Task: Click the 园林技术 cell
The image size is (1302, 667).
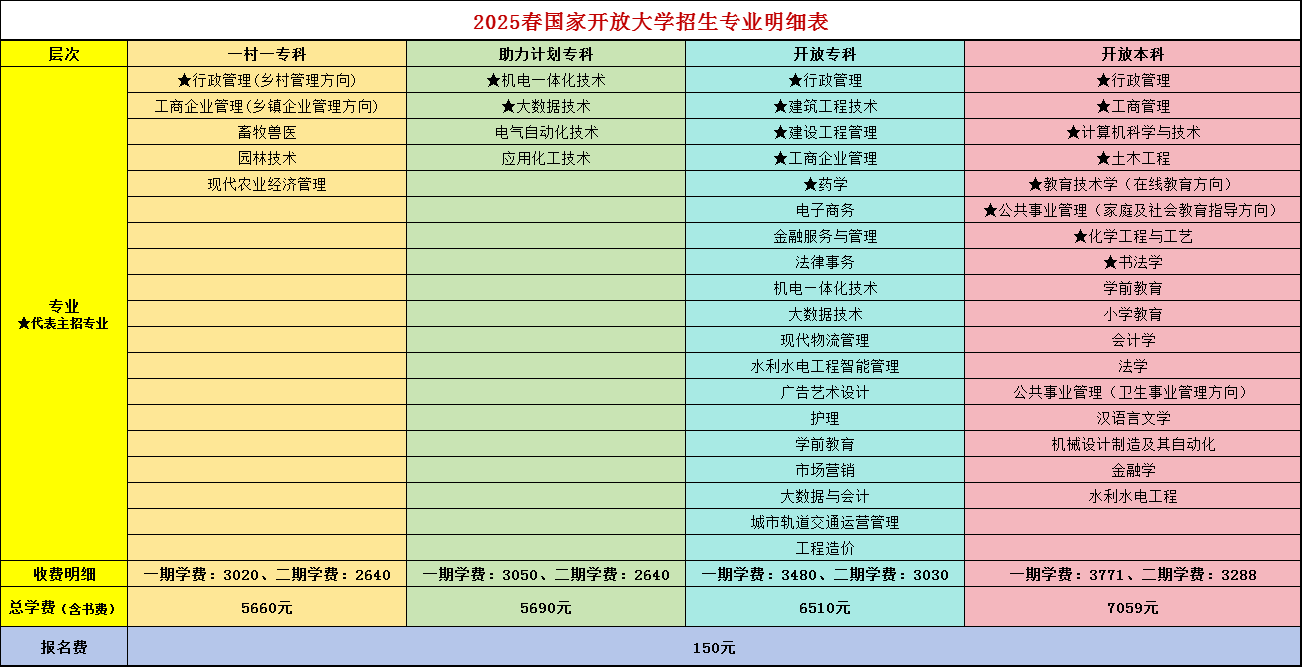Action: (267, 158)
